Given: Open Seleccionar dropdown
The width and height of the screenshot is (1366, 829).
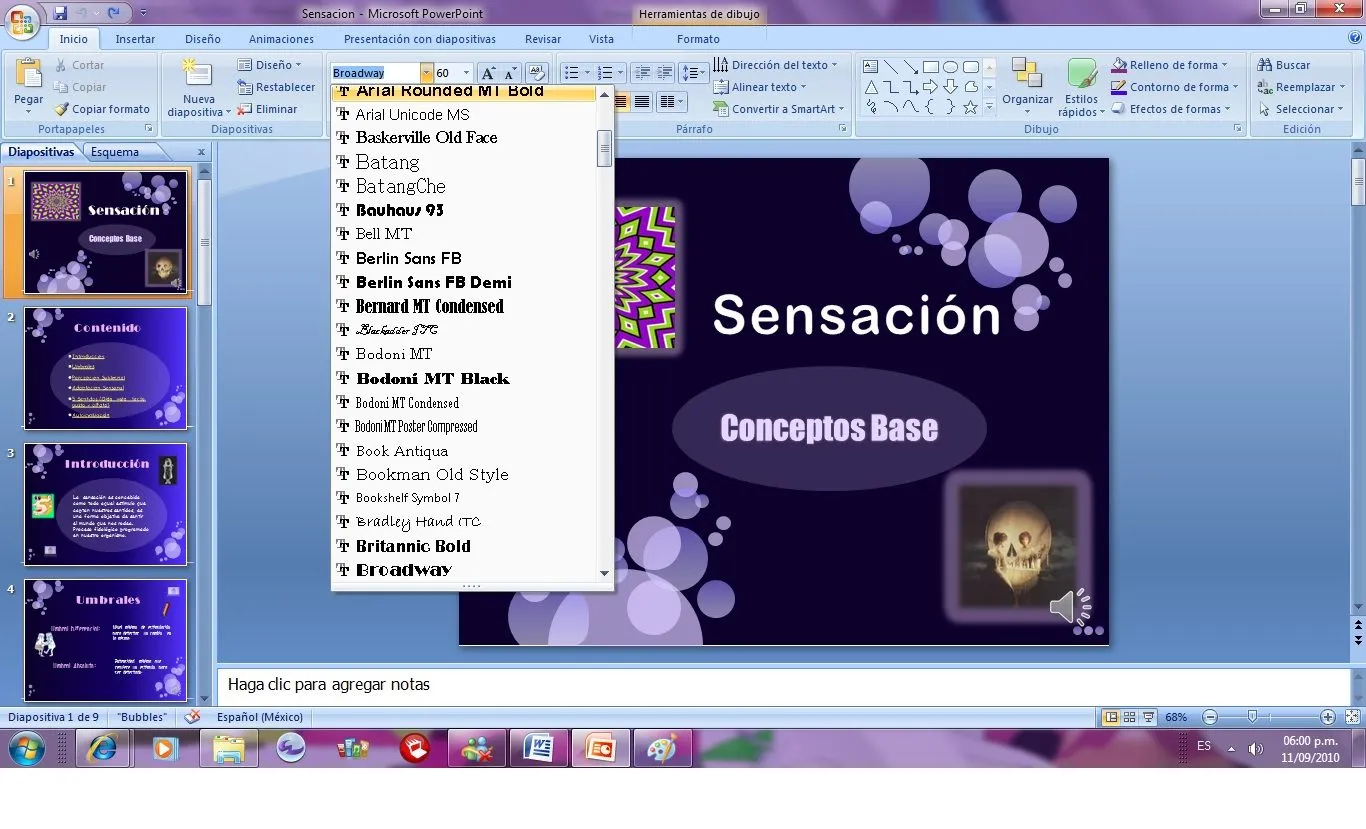Looking at the screenshot, I should 1301,109.
